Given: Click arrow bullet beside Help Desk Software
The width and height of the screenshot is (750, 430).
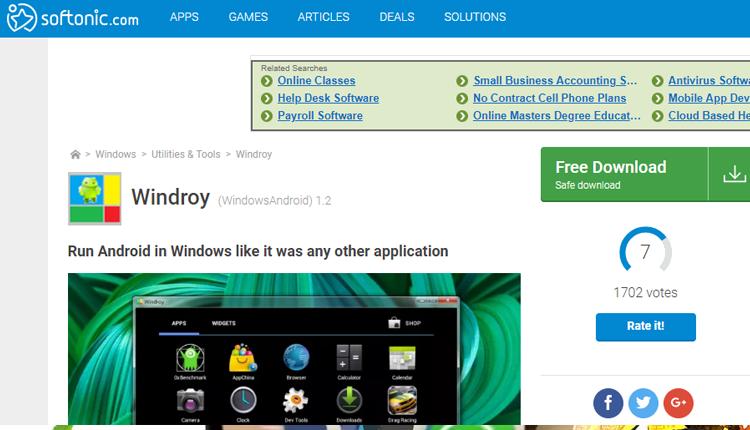Looking at the screenshot, I should click(266, 99).
